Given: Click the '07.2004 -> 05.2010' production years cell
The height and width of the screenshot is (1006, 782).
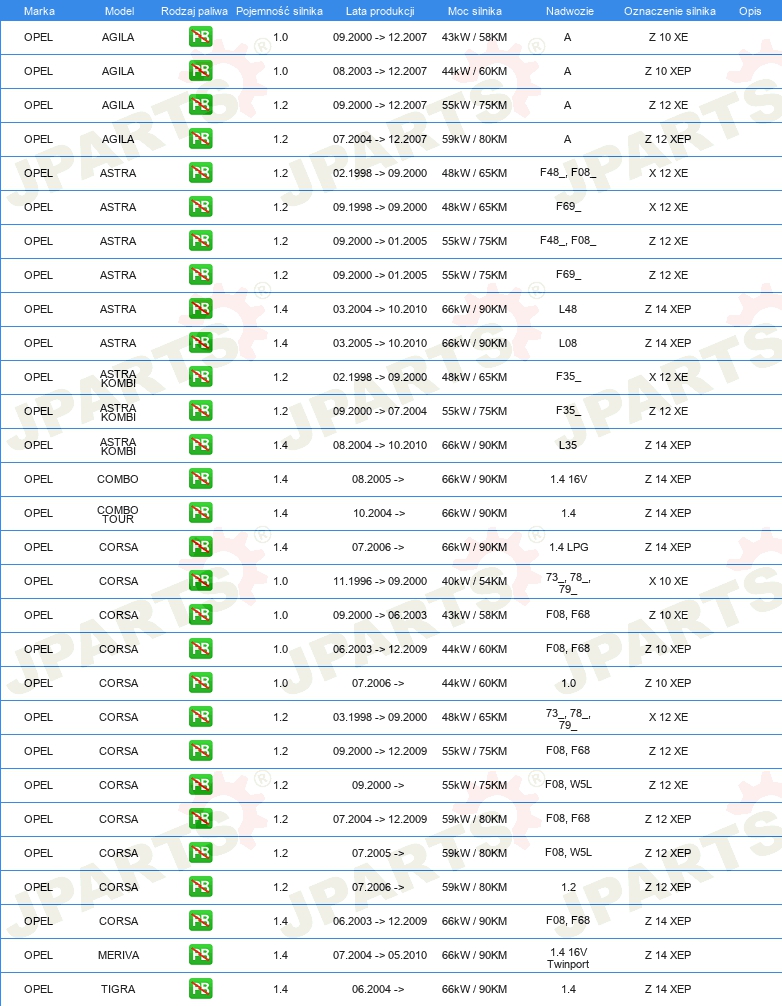Looking at the screenshot, I should [x=380, y=955].
